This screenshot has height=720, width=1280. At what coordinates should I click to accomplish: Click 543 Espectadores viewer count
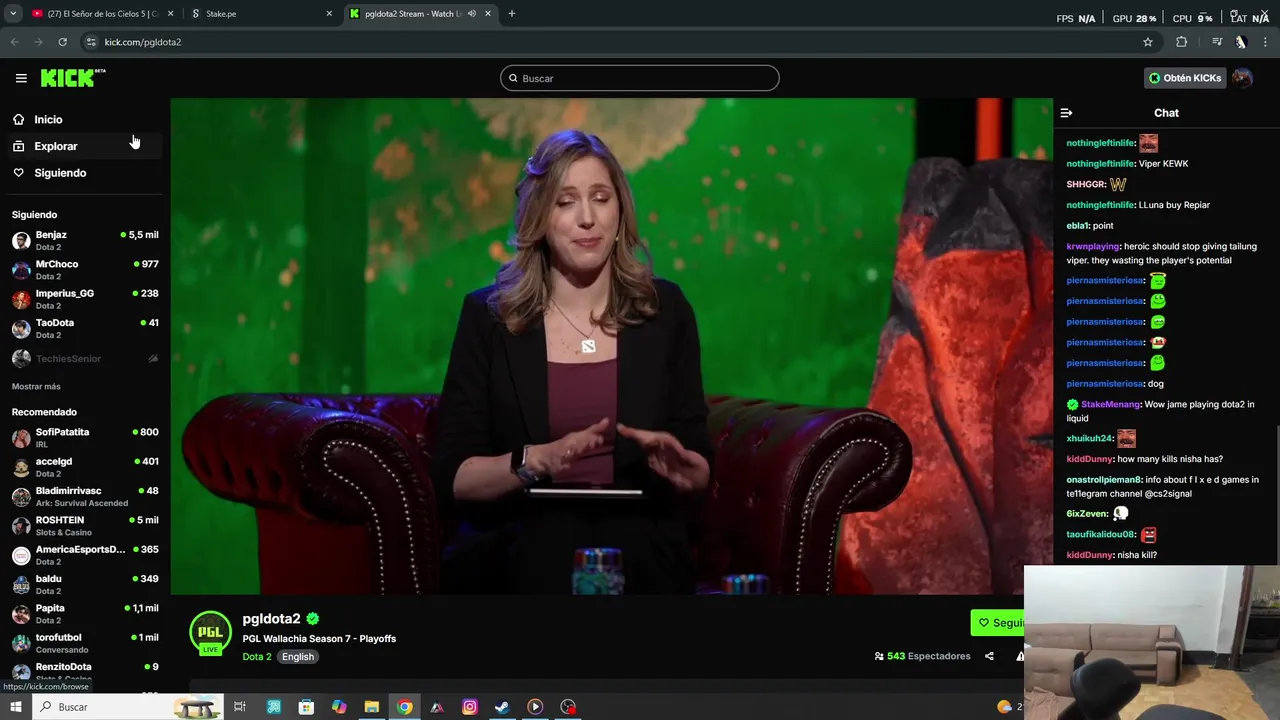click(x=922, y=656)
